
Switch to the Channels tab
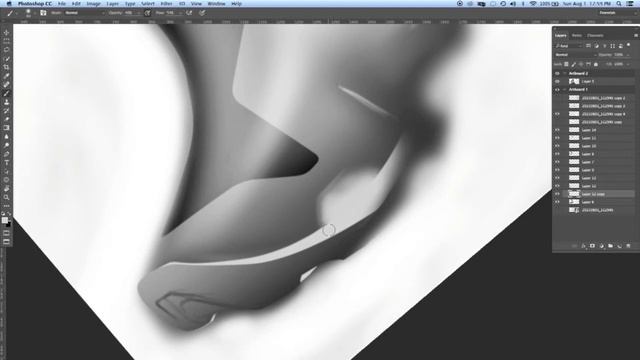pos(595,36)
